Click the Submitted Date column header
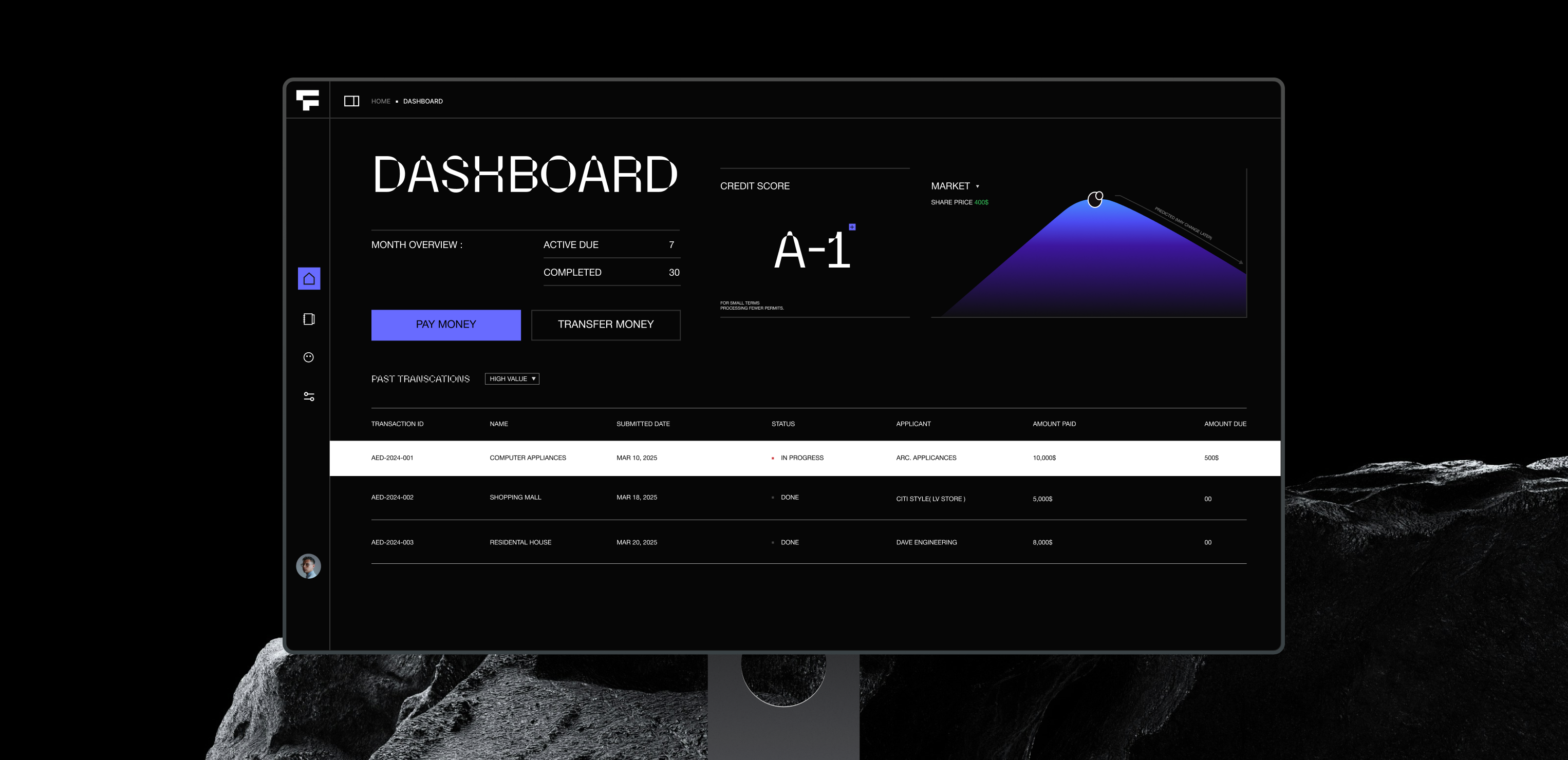Screen dimensions: 1568x760 point(643,424)
